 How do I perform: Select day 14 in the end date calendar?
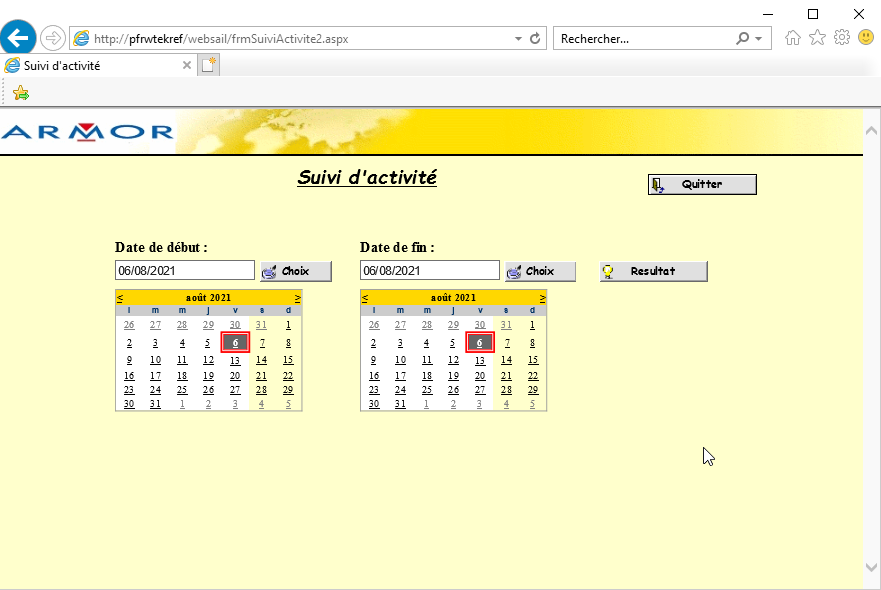tap(506, 360)
